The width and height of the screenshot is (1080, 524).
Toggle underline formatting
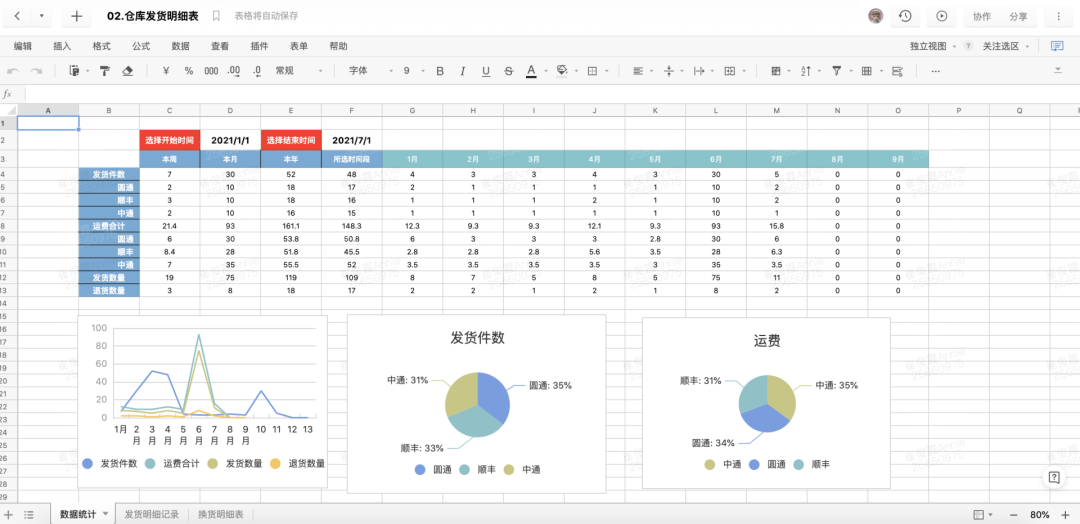point(486,71)
